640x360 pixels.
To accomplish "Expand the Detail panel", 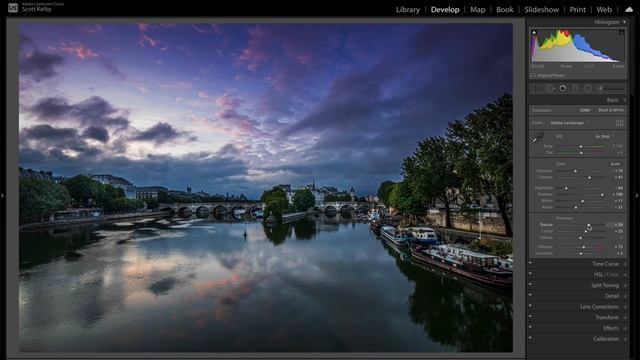I will point(612,296).
